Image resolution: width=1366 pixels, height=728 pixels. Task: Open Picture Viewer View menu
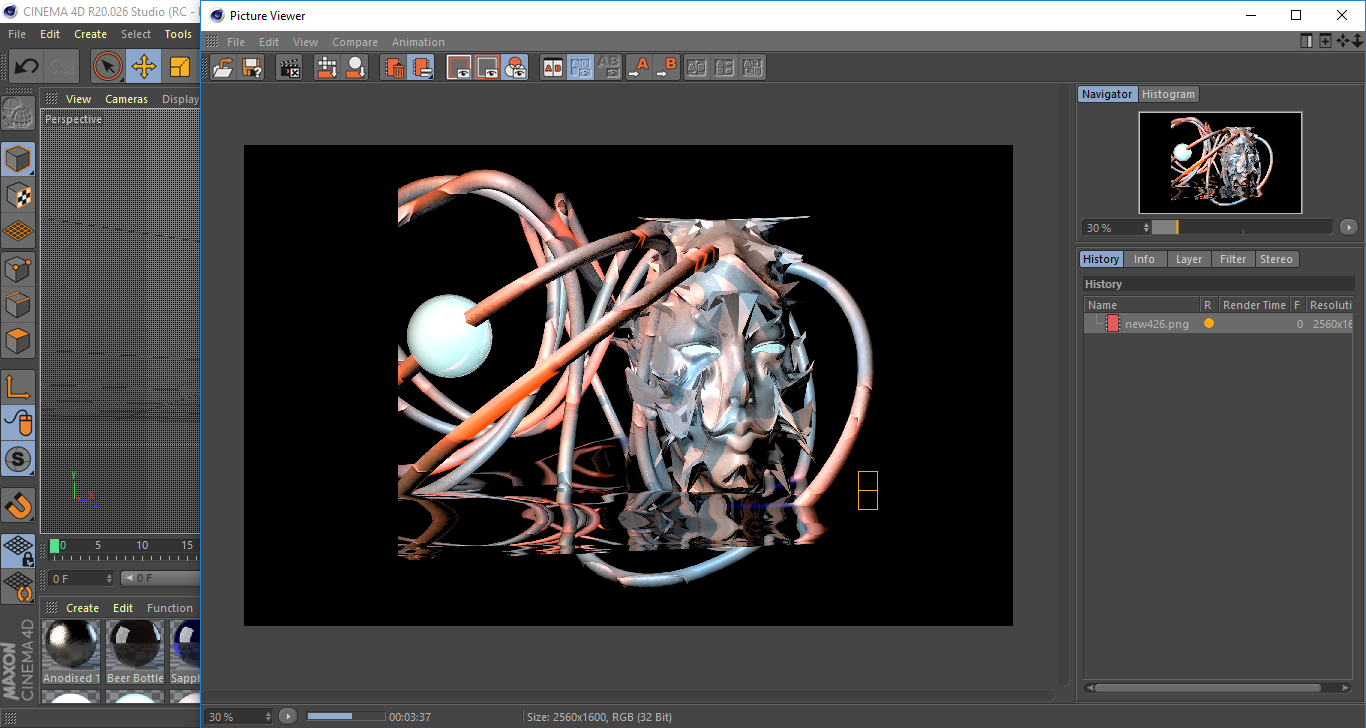pyautogui.click(x=305, y=42)
